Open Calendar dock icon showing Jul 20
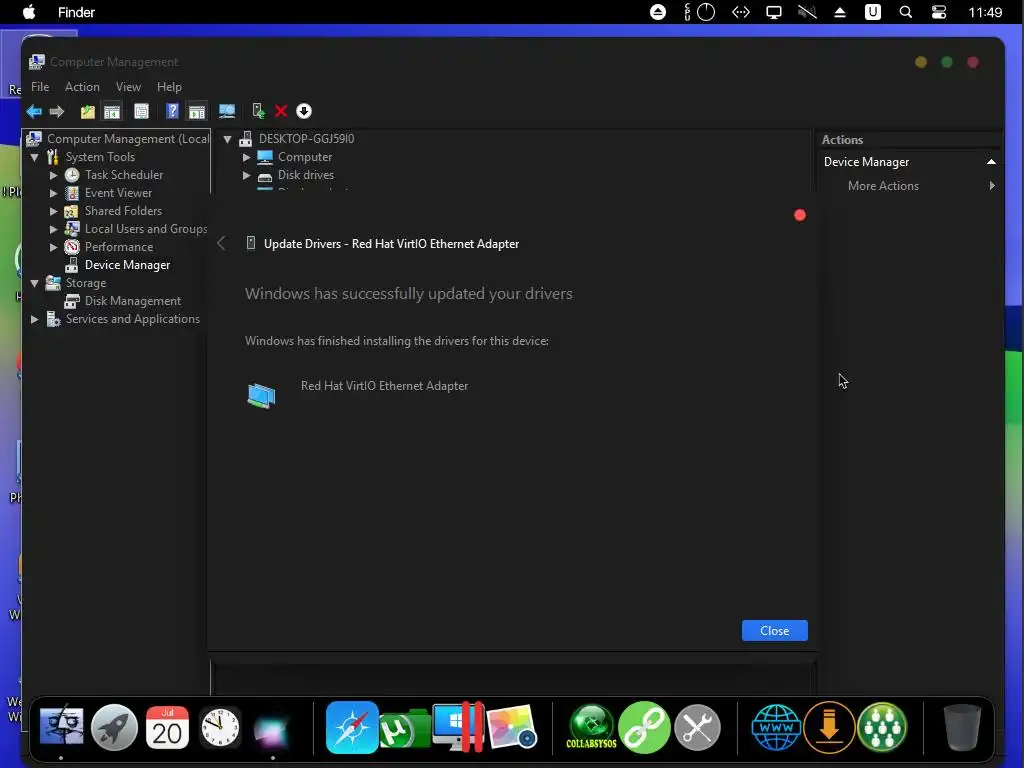1024x768 pixels. 167,727
